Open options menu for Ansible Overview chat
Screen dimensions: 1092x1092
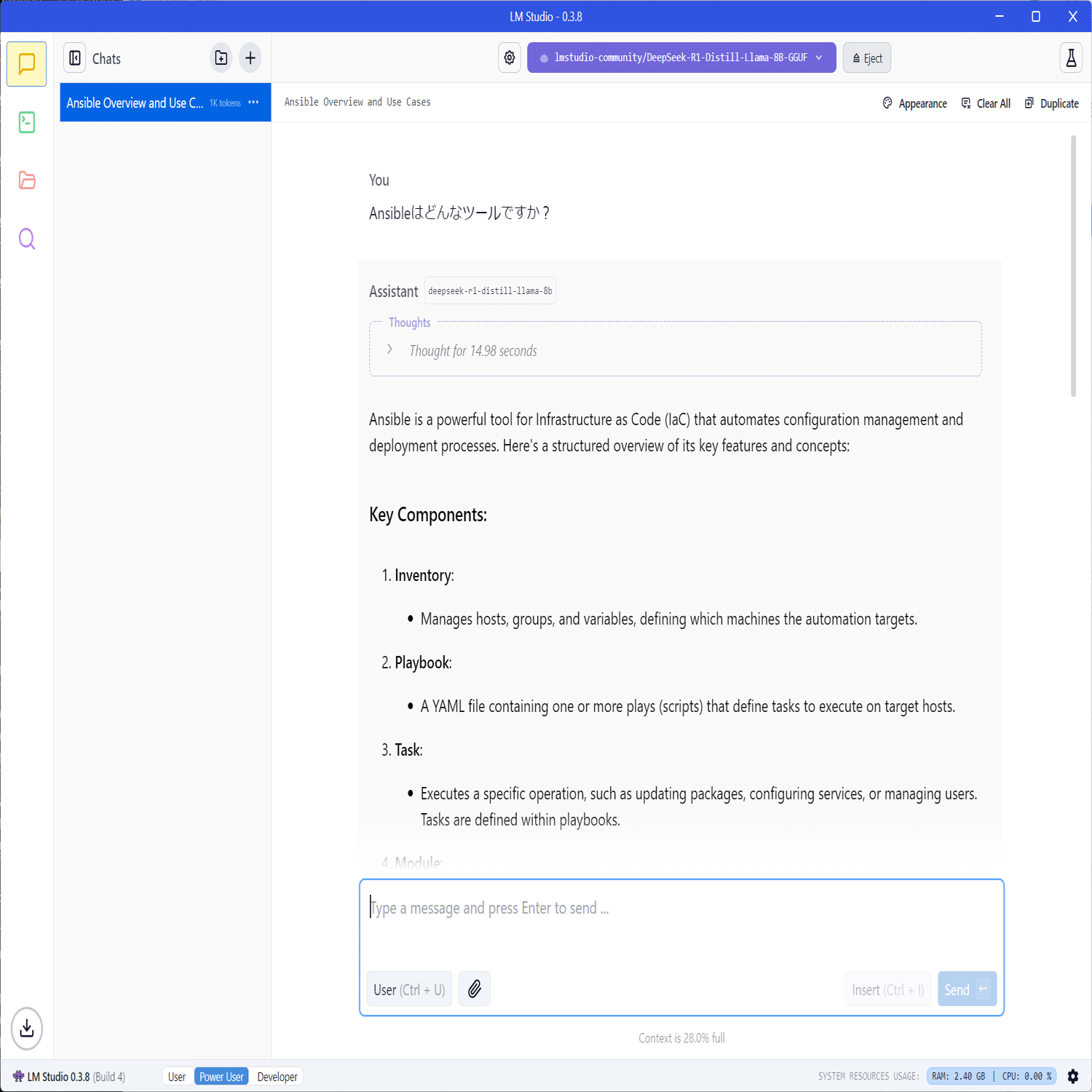tap(253, 103)
